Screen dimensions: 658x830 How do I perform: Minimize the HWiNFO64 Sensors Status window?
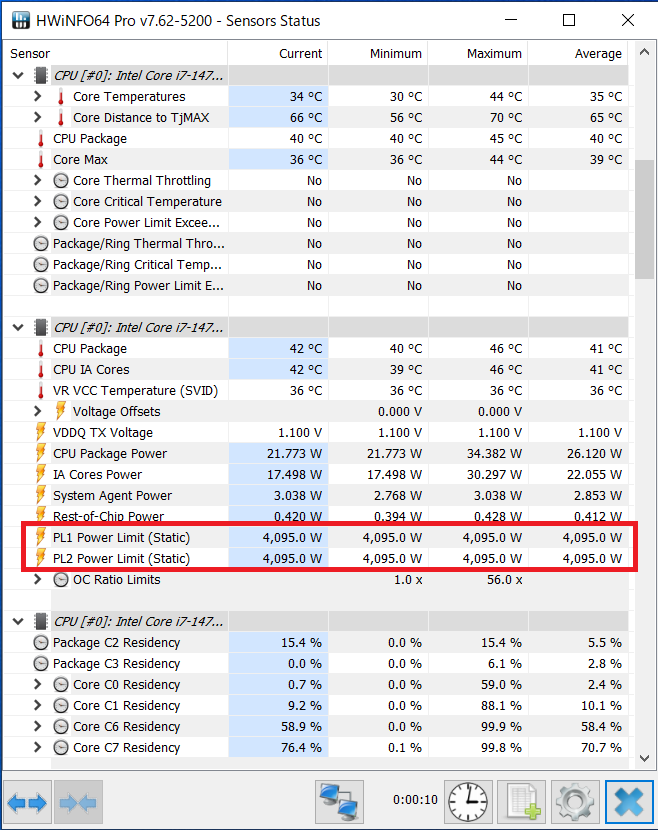tap(511, 20)
